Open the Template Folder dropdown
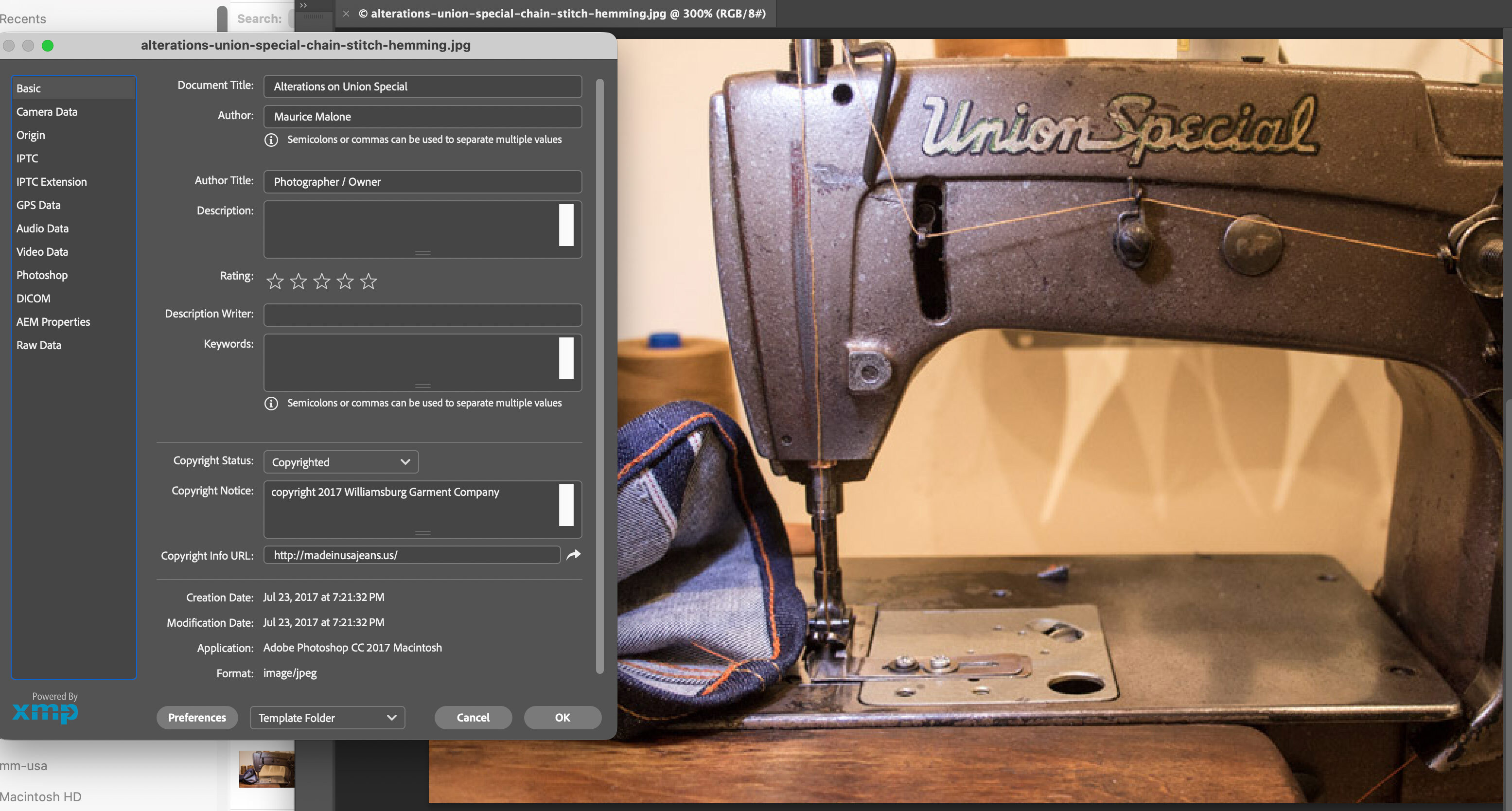 coord(327,717)
